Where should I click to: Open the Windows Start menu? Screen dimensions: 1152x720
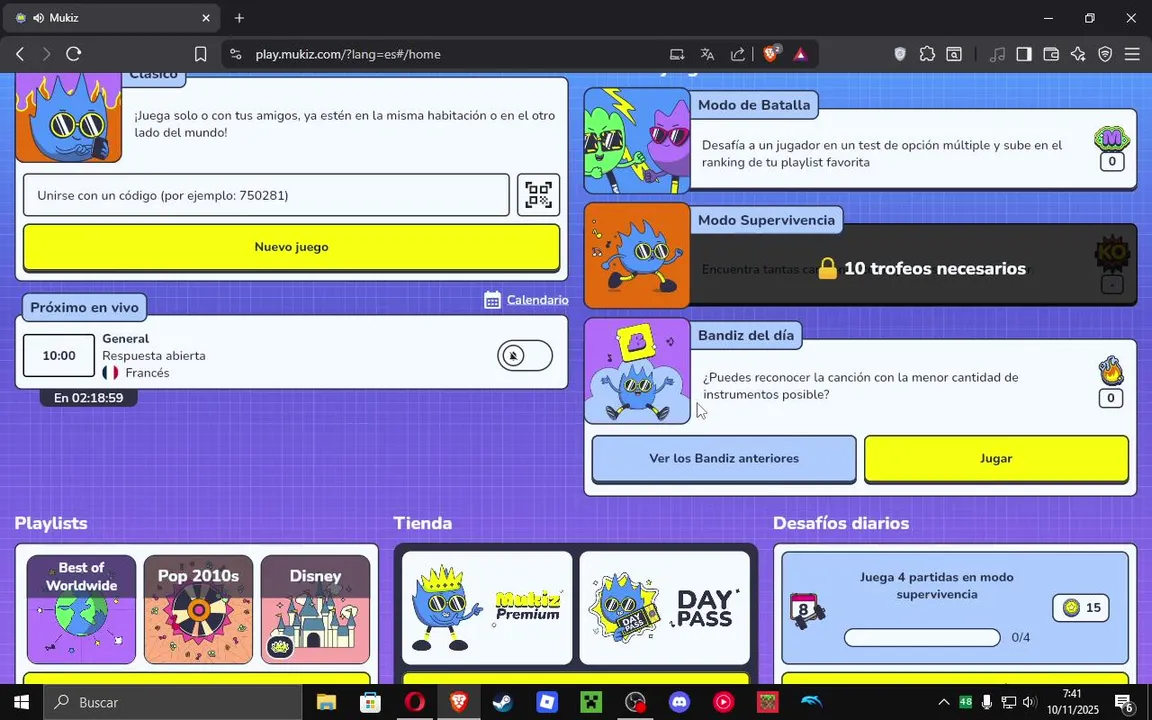[21, 702]
